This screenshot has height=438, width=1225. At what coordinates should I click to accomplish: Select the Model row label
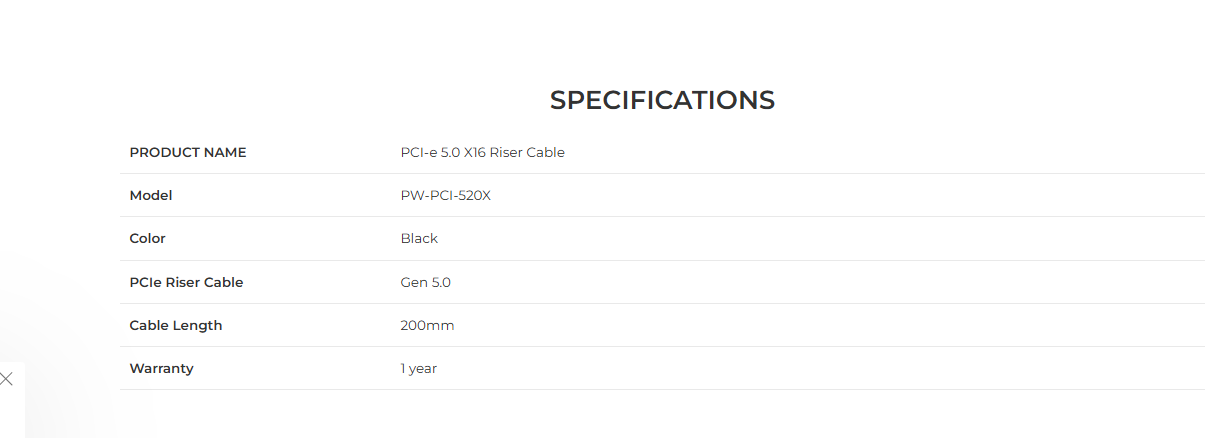(151, 195)
